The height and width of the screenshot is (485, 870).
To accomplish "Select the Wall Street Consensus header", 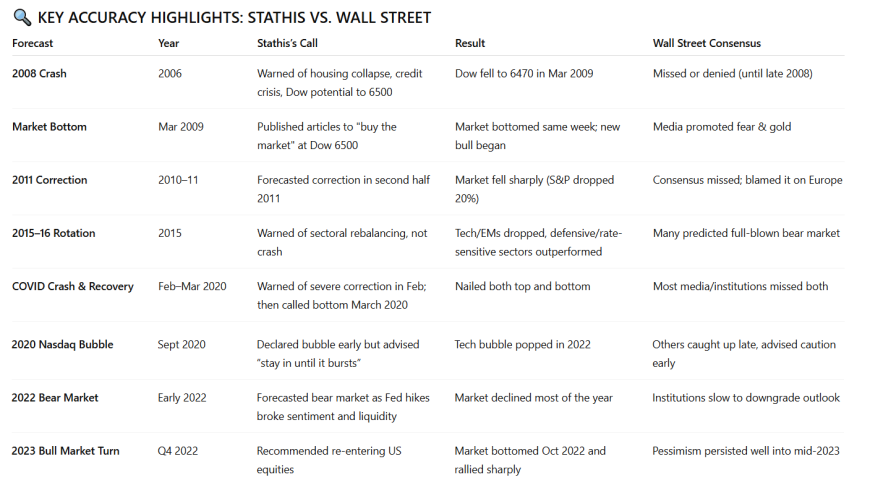I will (x=706, y=44).
